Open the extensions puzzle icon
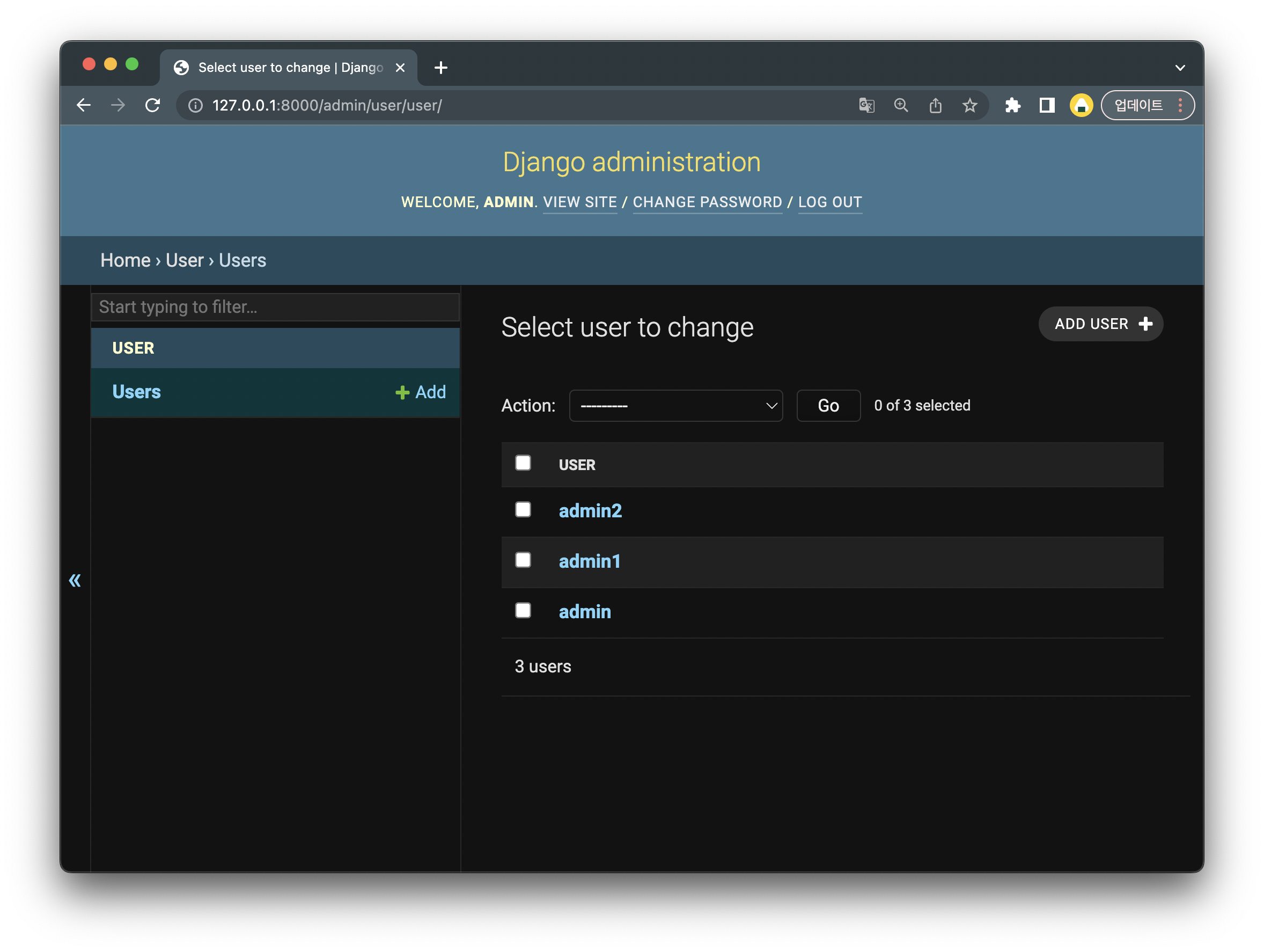 click(x=1012, y=105)
